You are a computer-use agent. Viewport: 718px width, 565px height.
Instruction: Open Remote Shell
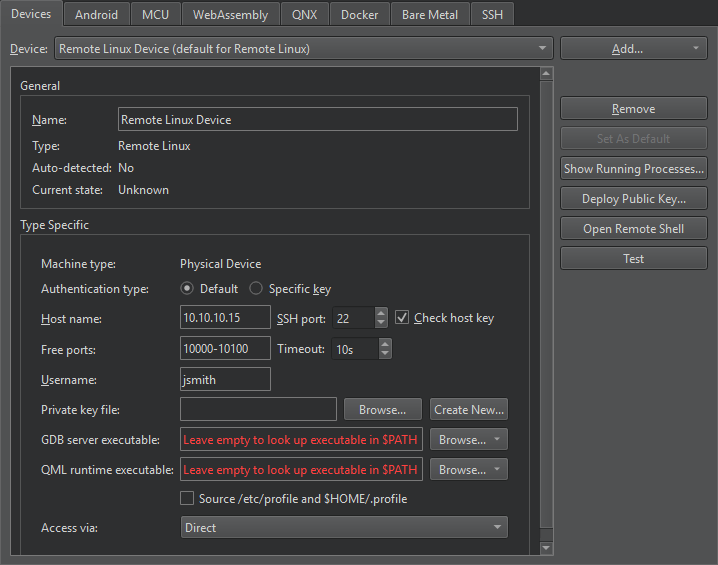click(x=633, y=229)
